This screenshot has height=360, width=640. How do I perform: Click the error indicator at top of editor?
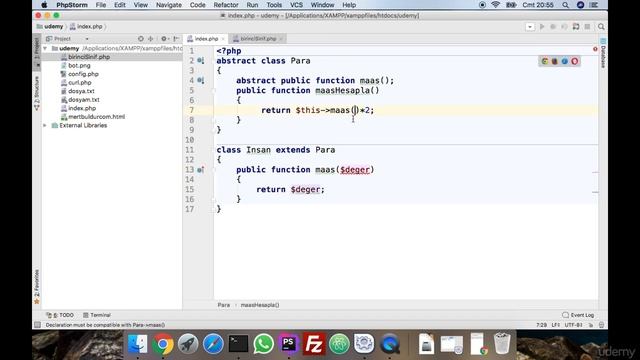pyautogui.click(x=595, y=49)
